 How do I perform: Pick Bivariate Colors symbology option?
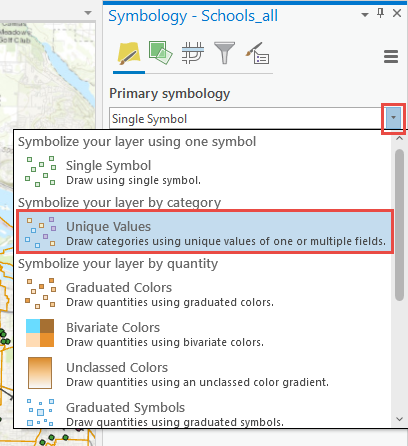205,333
